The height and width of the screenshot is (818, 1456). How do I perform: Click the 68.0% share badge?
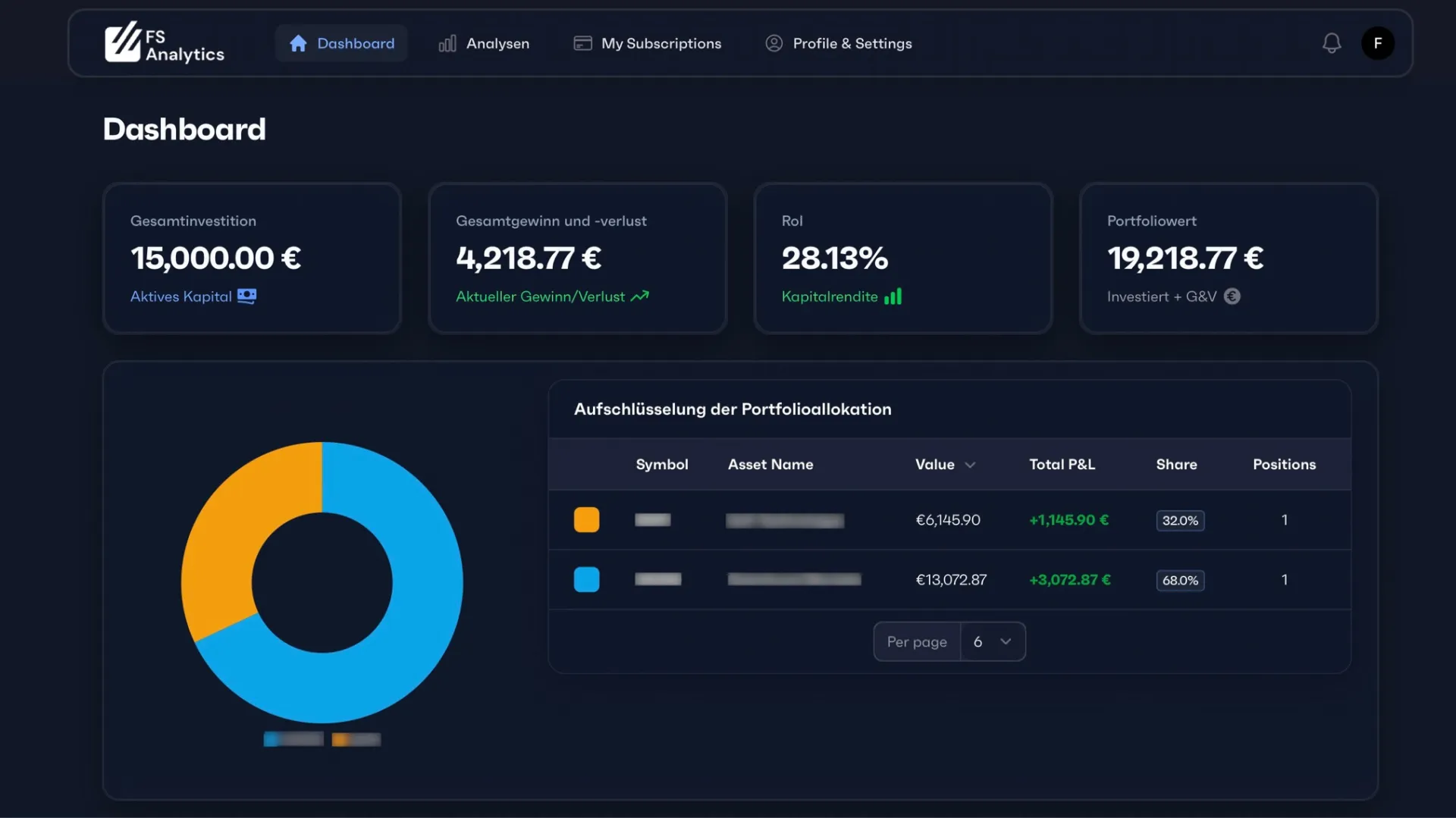pyautogui.click(x=1180, y=581)
